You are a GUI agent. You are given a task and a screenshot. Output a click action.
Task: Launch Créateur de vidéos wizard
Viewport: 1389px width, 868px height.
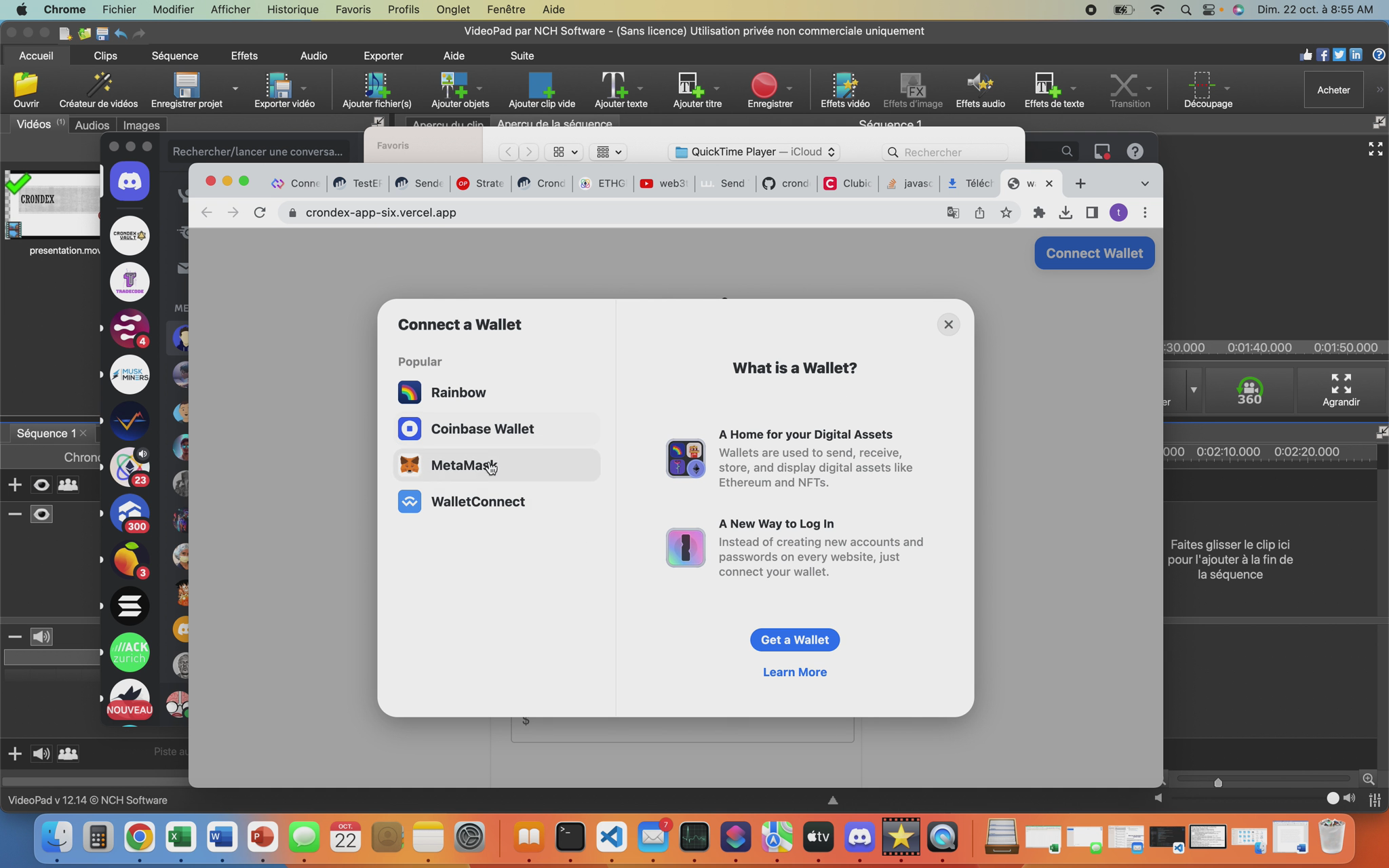[98, 89]
